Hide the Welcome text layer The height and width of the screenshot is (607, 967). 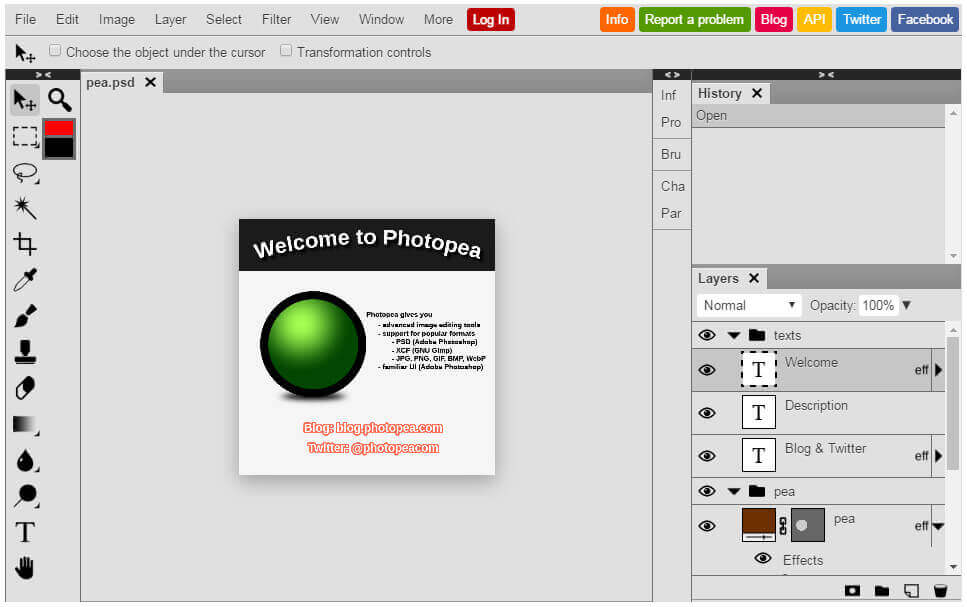707,370
